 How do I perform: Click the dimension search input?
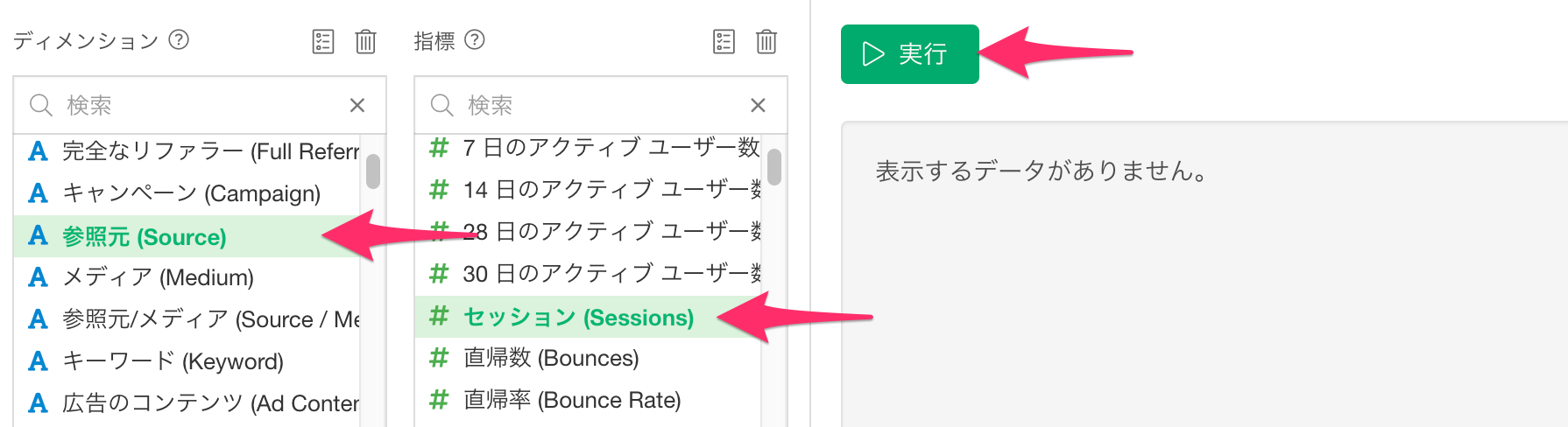click(200, 105)
